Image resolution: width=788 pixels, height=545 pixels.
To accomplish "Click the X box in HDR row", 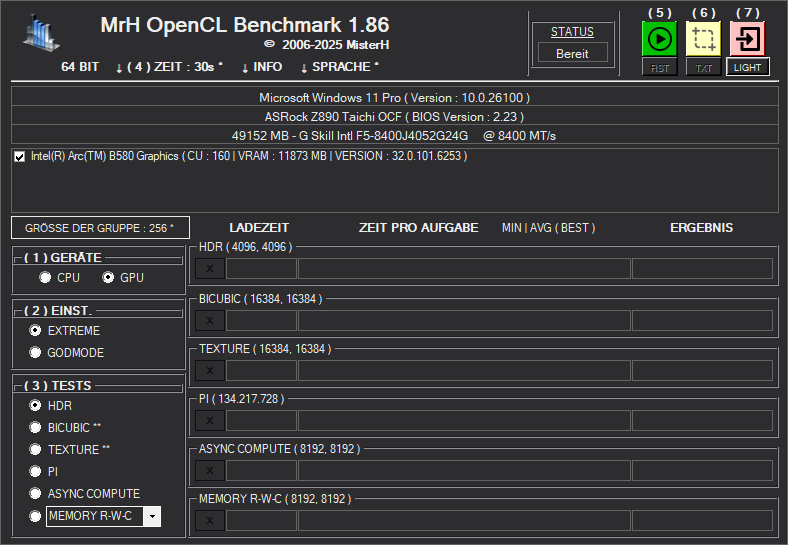I will [210, 268].
